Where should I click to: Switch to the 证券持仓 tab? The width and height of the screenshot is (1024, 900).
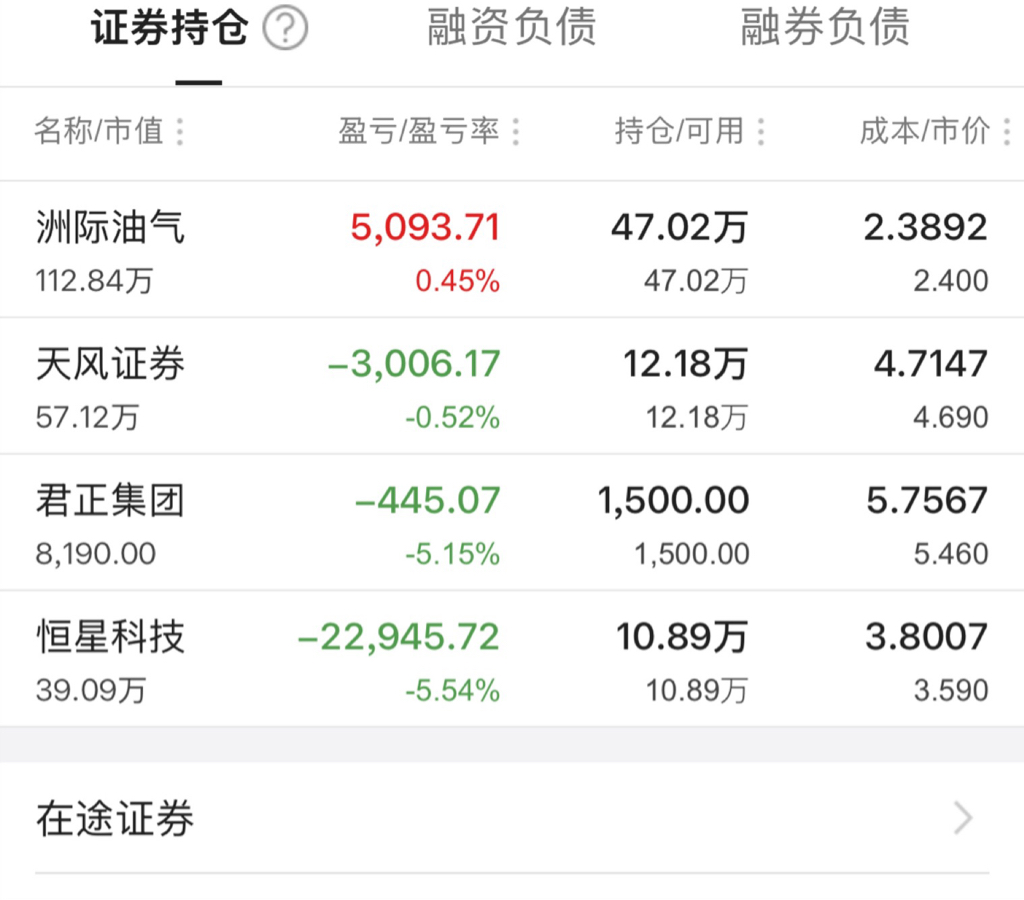(x=170, y=28)
